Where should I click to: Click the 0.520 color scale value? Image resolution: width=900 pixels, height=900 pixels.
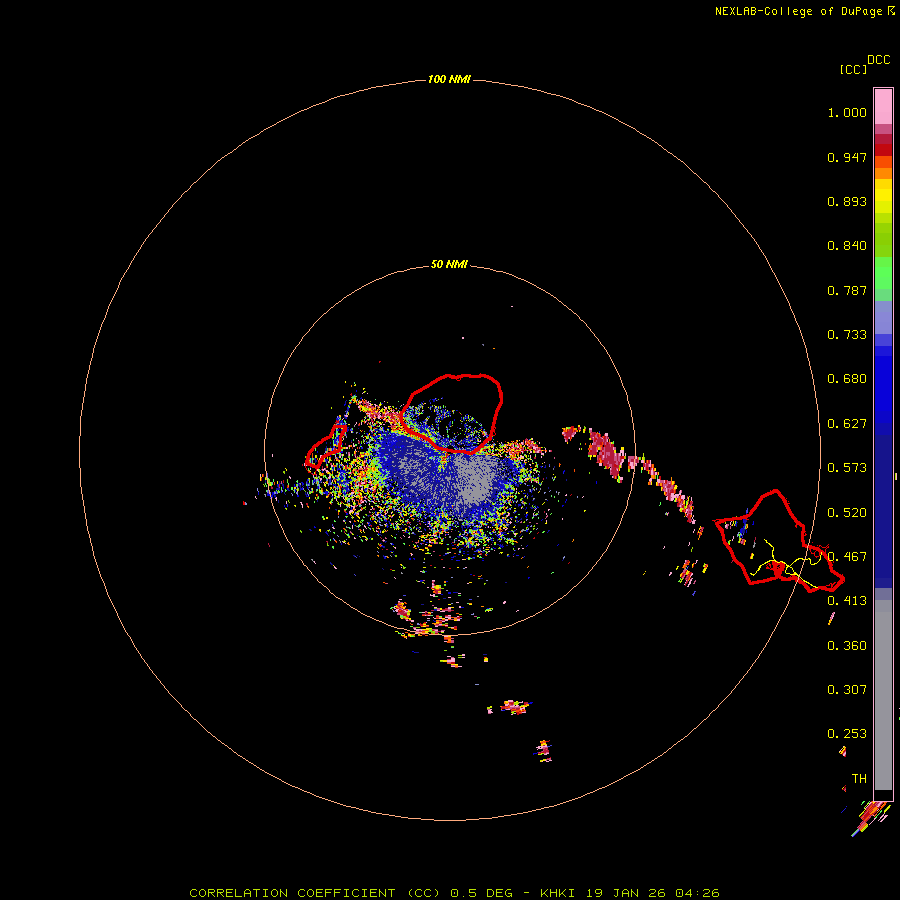coord(847,513)
